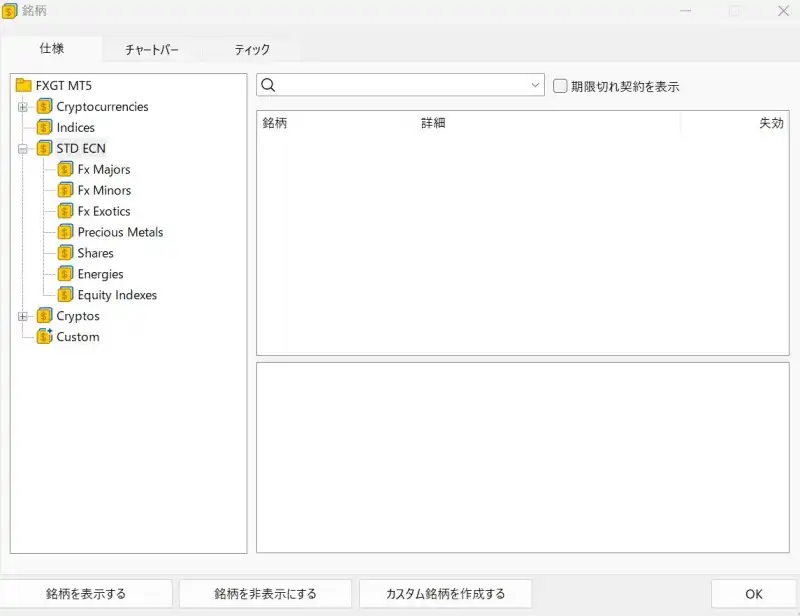Image resolution: width=800 pixels, height=616 pixels.
Task: Sort by the 銘柄 column header
Action: 274,123
